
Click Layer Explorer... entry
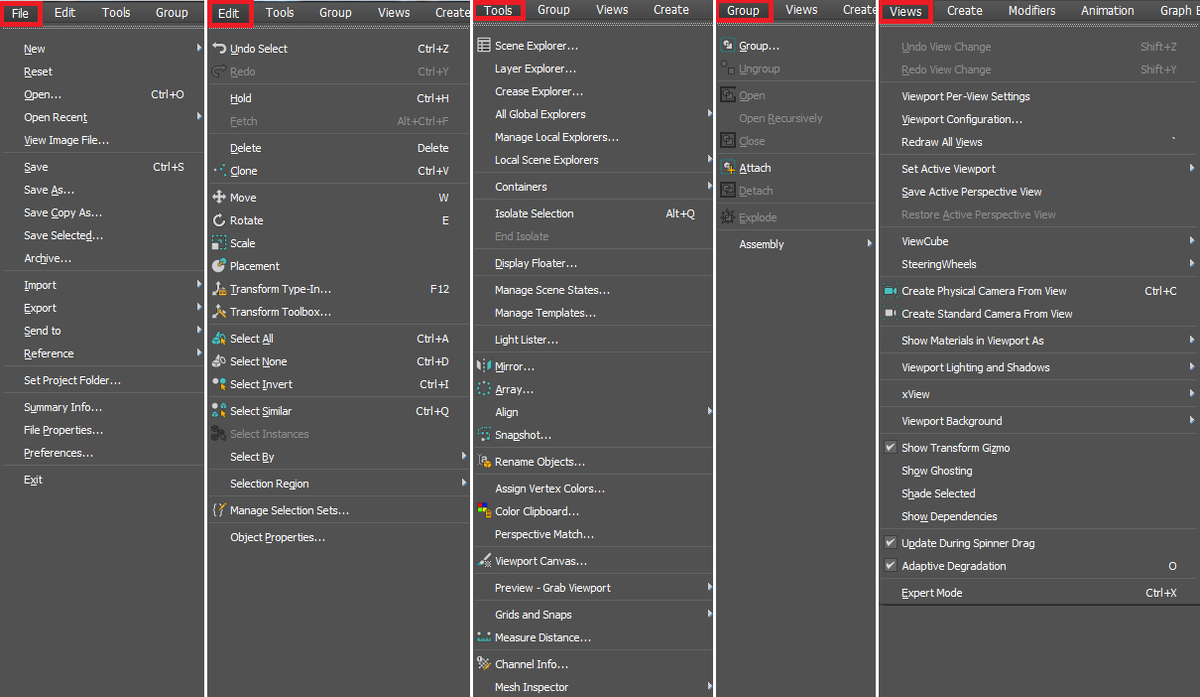[536, 69]
